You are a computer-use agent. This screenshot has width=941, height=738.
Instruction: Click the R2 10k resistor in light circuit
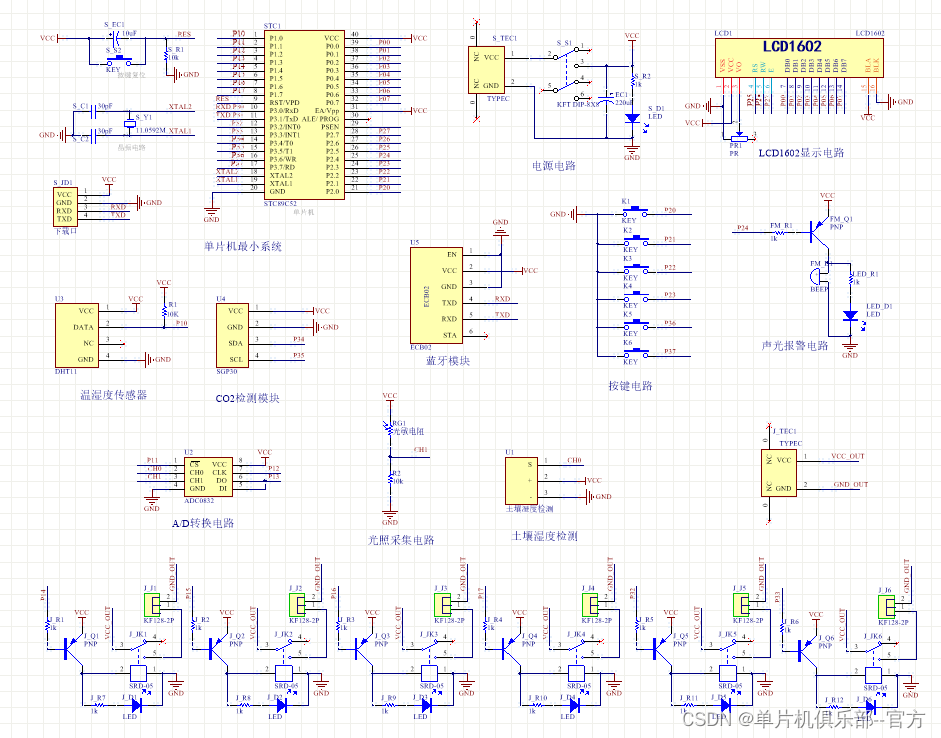pyautogui.click(x=390, y=478)
